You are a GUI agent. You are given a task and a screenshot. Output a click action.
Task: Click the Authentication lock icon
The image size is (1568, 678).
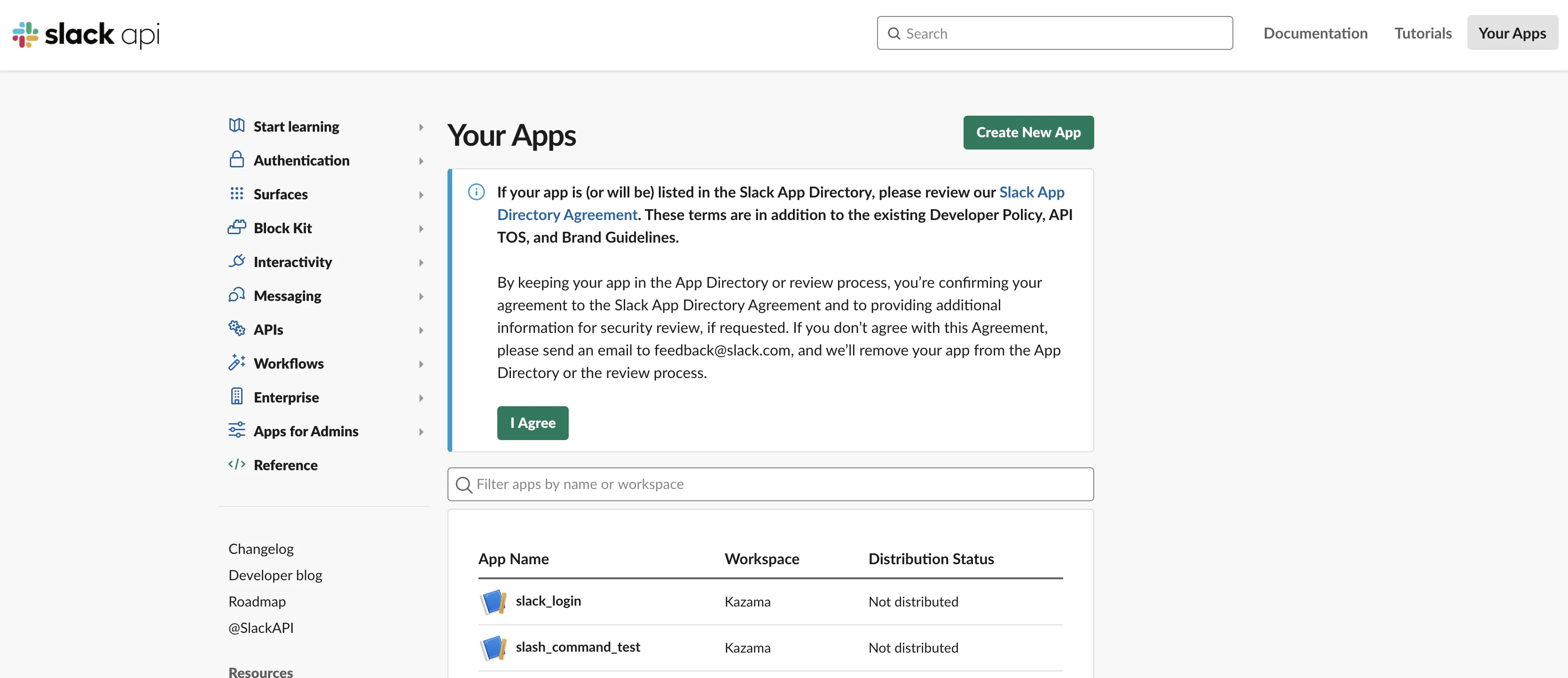coord(237,159)
